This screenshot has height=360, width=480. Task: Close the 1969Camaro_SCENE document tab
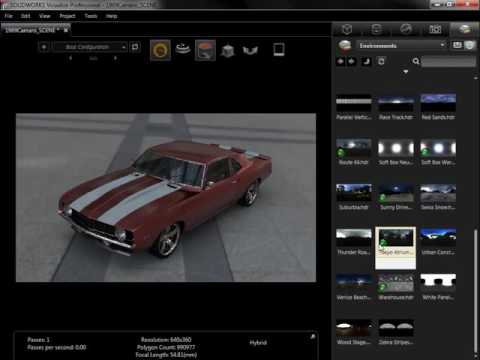click(x=66, y=30)
